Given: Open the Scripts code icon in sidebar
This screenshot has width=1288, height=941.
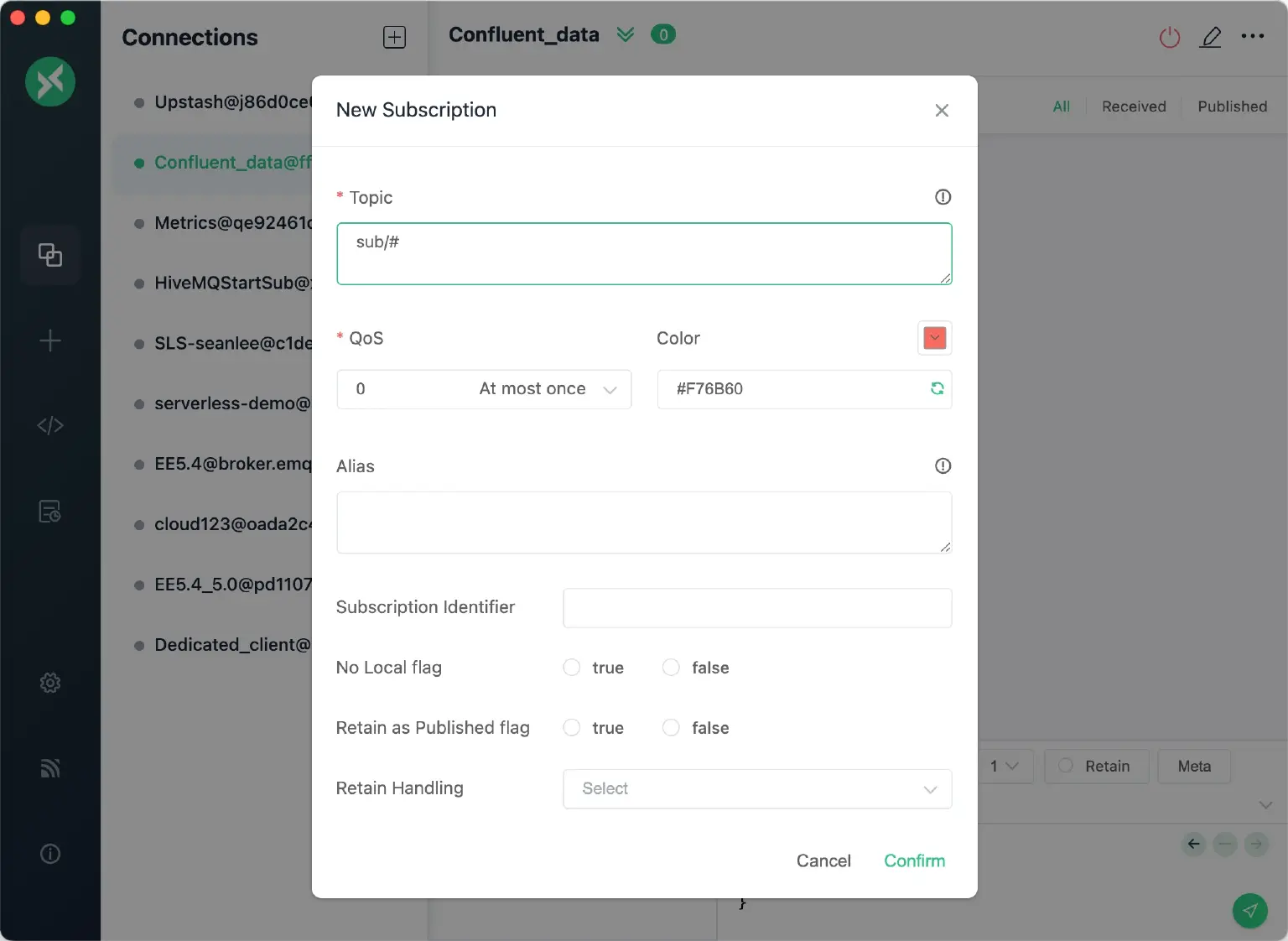Looking at the screenshot, I should coord(50,426).
